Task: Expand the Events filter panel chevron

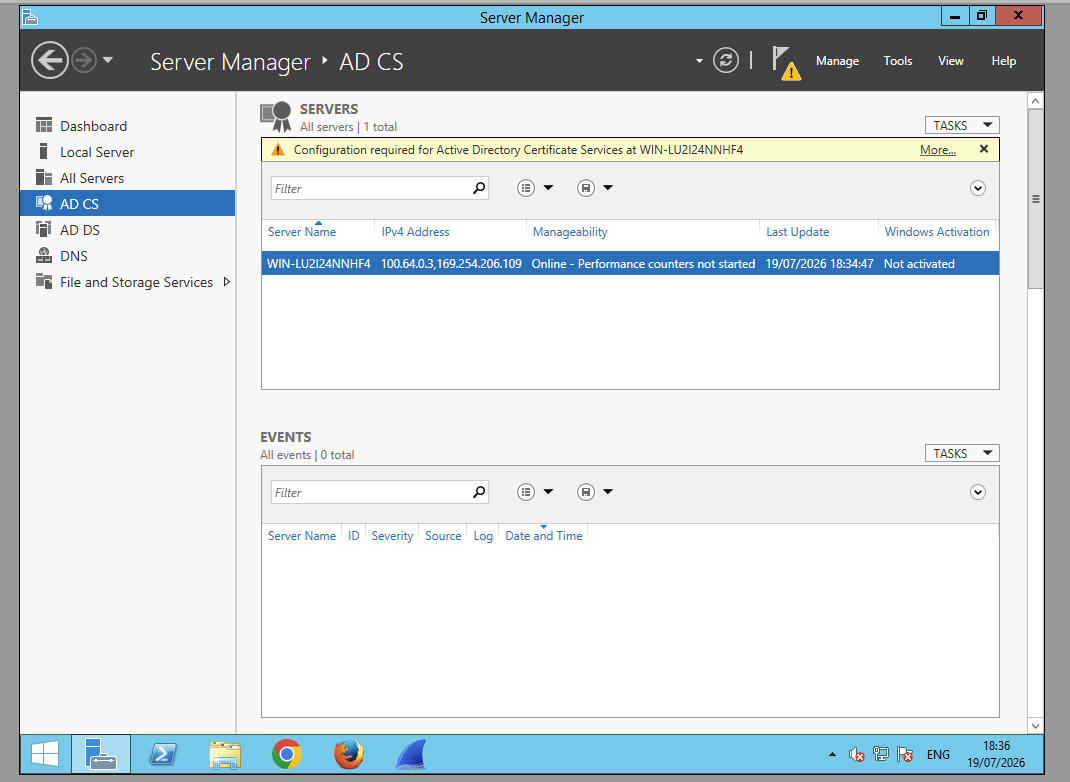Action: pos(977,493)
